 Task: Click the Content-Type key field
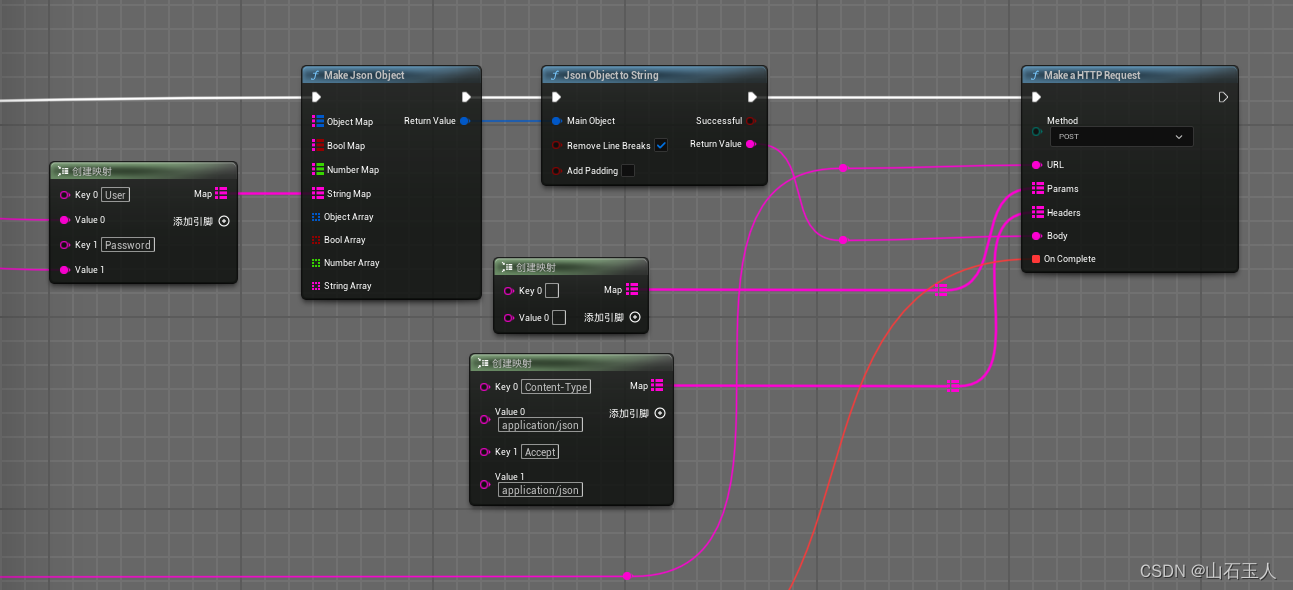click(x=556, y=387)
